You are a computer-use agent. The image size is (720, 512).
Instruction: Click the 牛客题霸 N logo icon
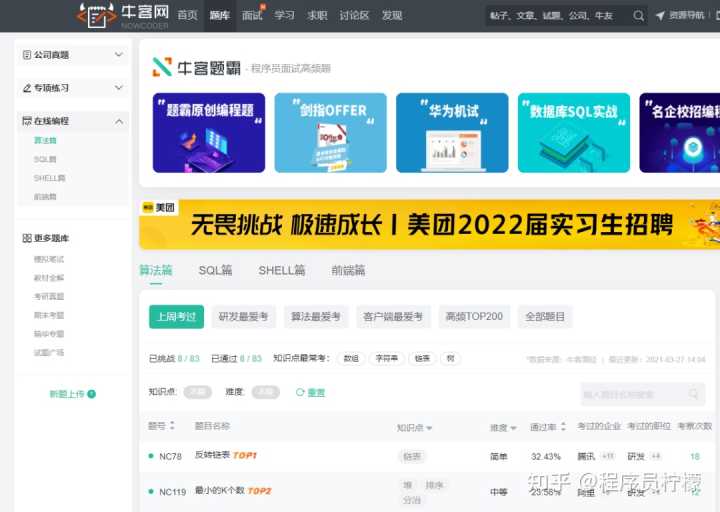pyautogui.click(x=162, y=67)
